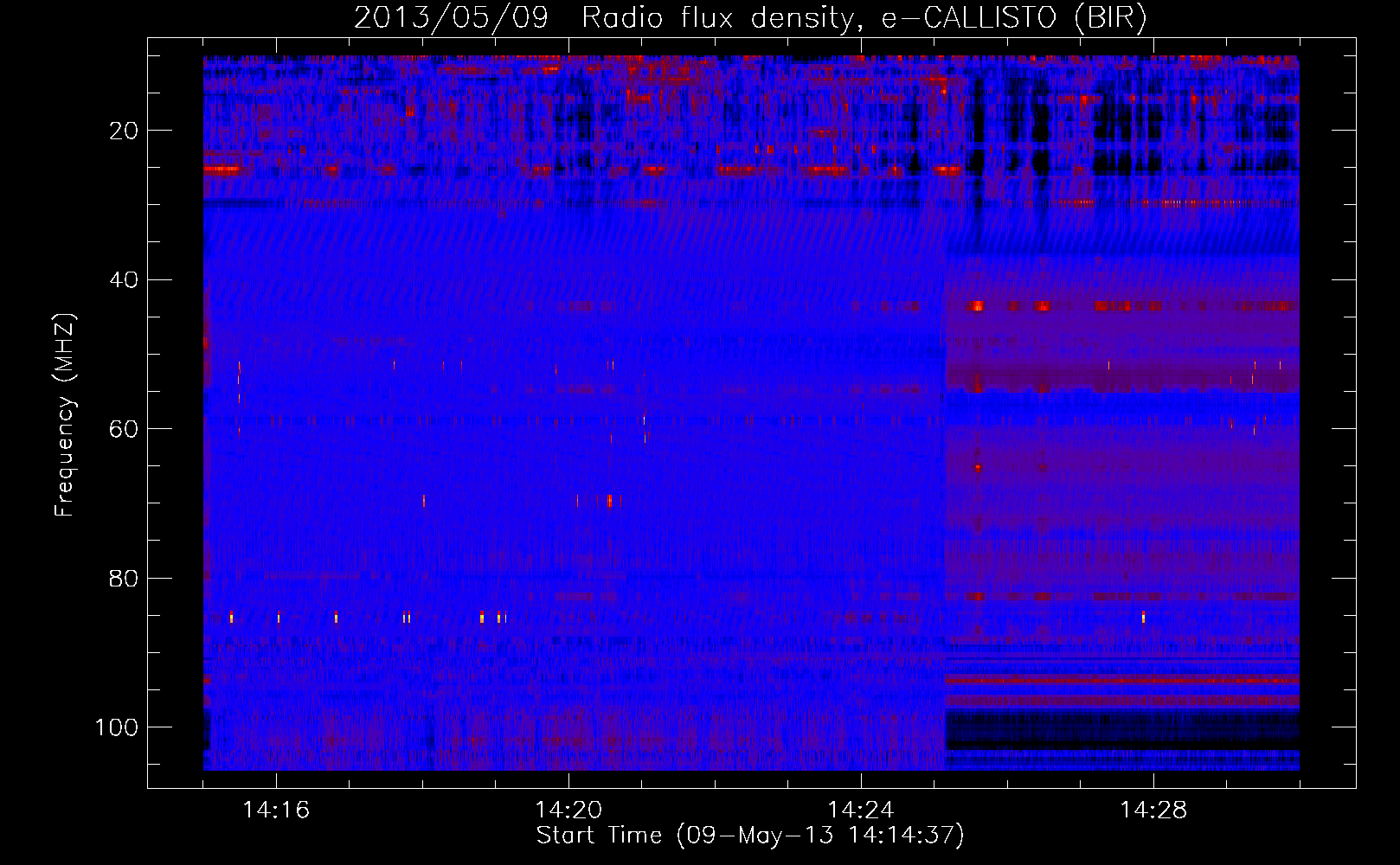Click the 14:16 time tick label
1400x865 pixels.
tap(276, 810)
